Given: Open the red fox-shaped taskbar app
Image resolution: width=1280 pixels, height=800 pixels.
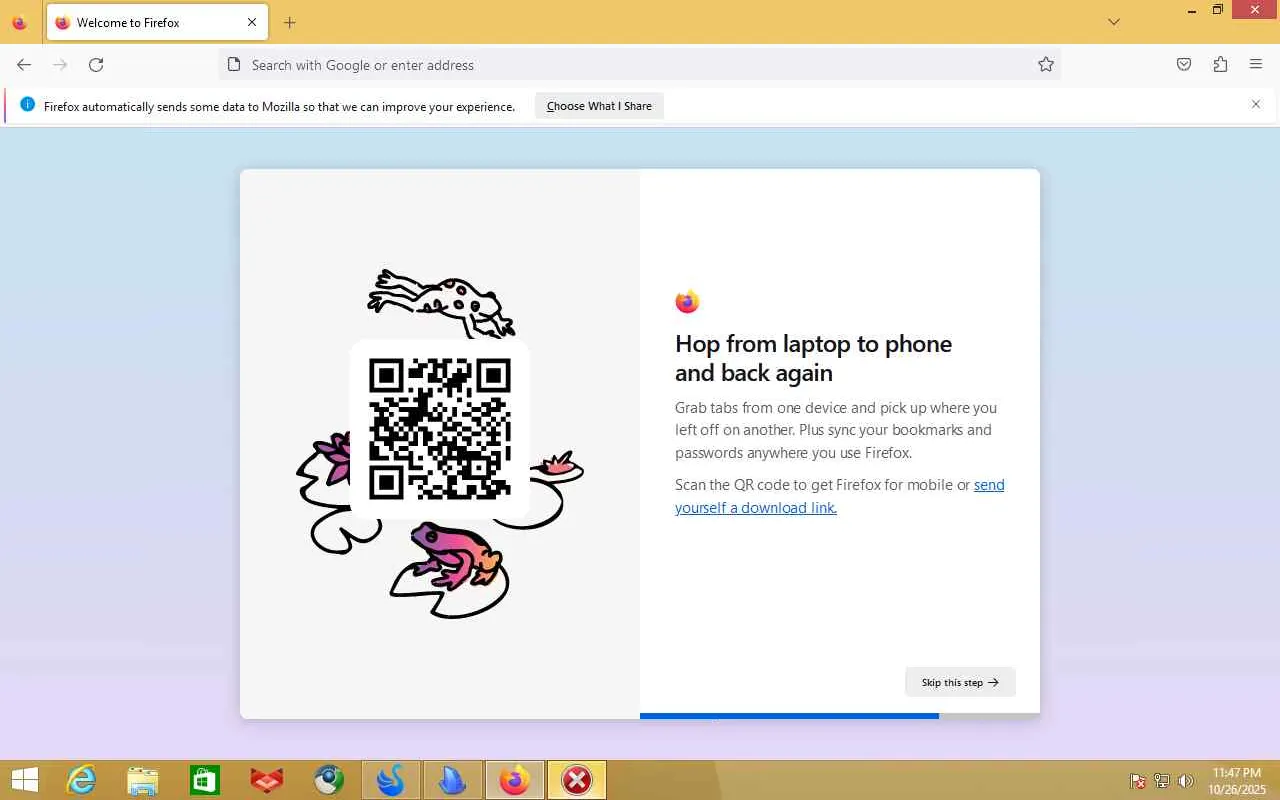Looking at the screenshot, I should (267, 780).
